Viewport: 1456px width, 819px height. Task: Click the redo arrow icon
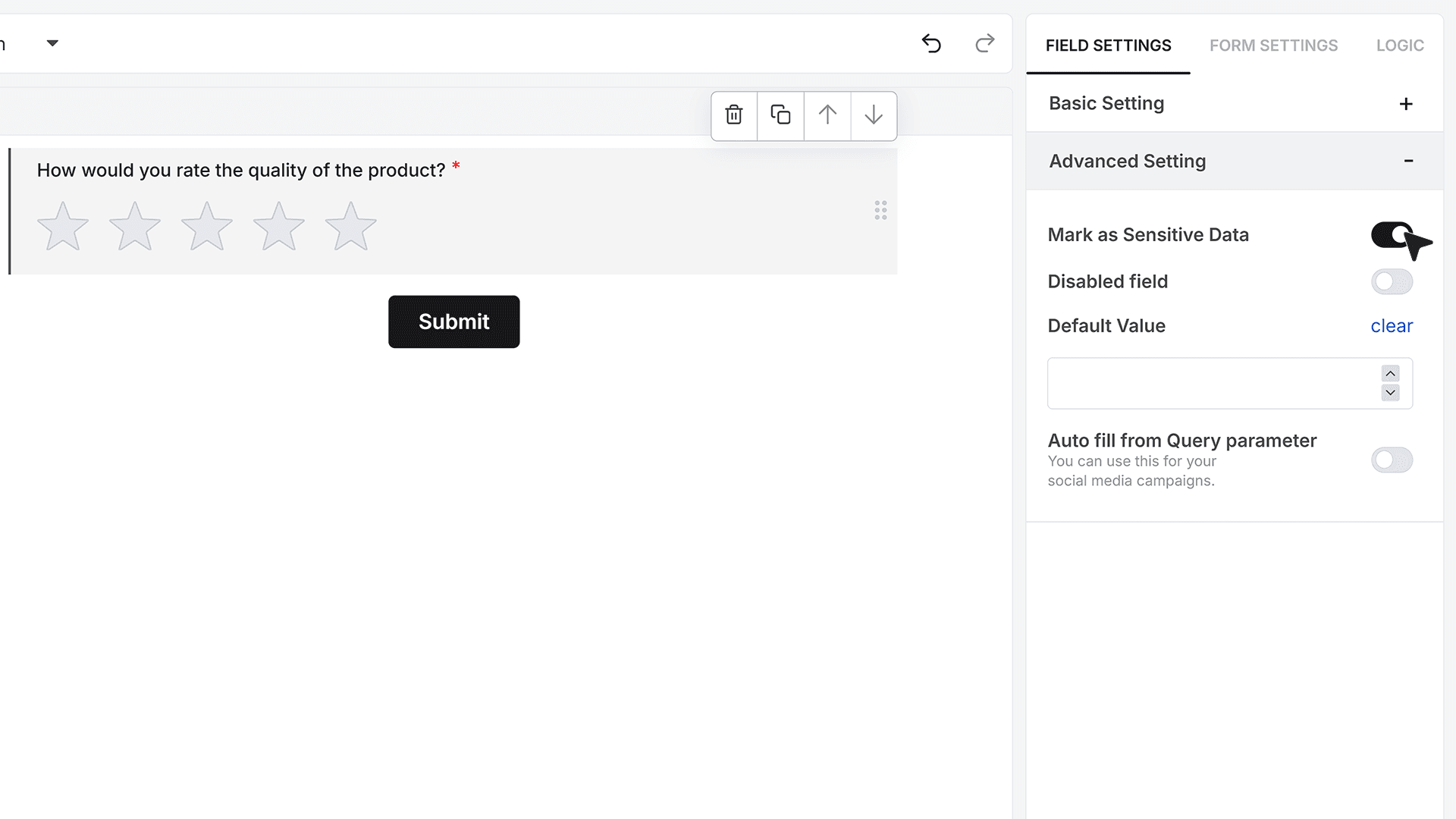[x=984, y=43]
